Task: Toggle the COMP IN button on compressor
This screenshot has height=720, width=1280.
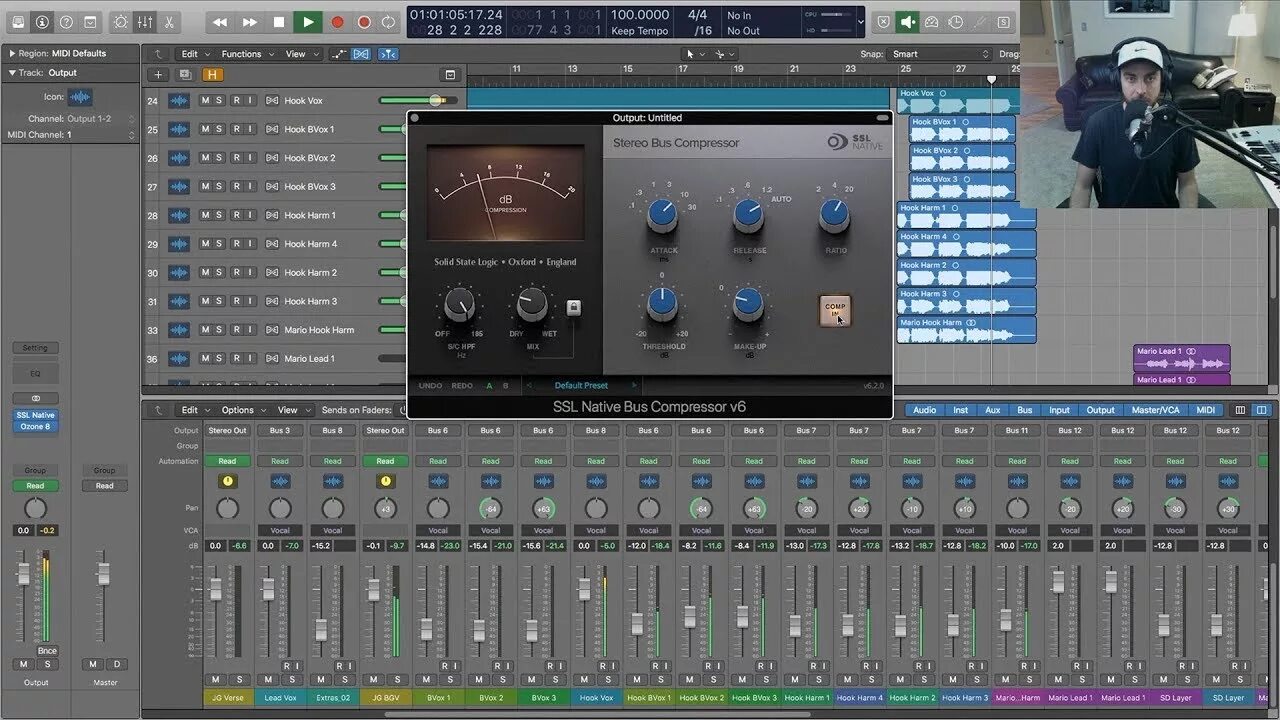Action: (x=835, y=311)
